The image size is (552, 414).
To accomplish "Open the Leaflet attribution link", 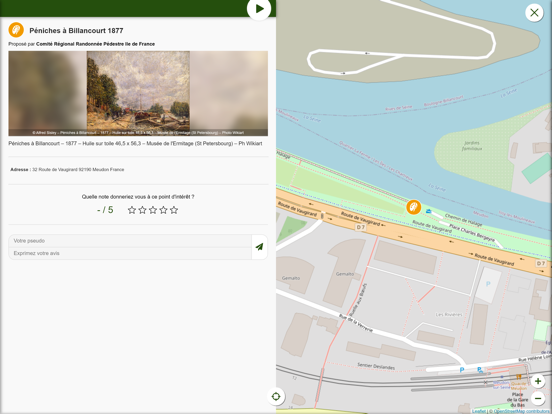I will point(478,411).
